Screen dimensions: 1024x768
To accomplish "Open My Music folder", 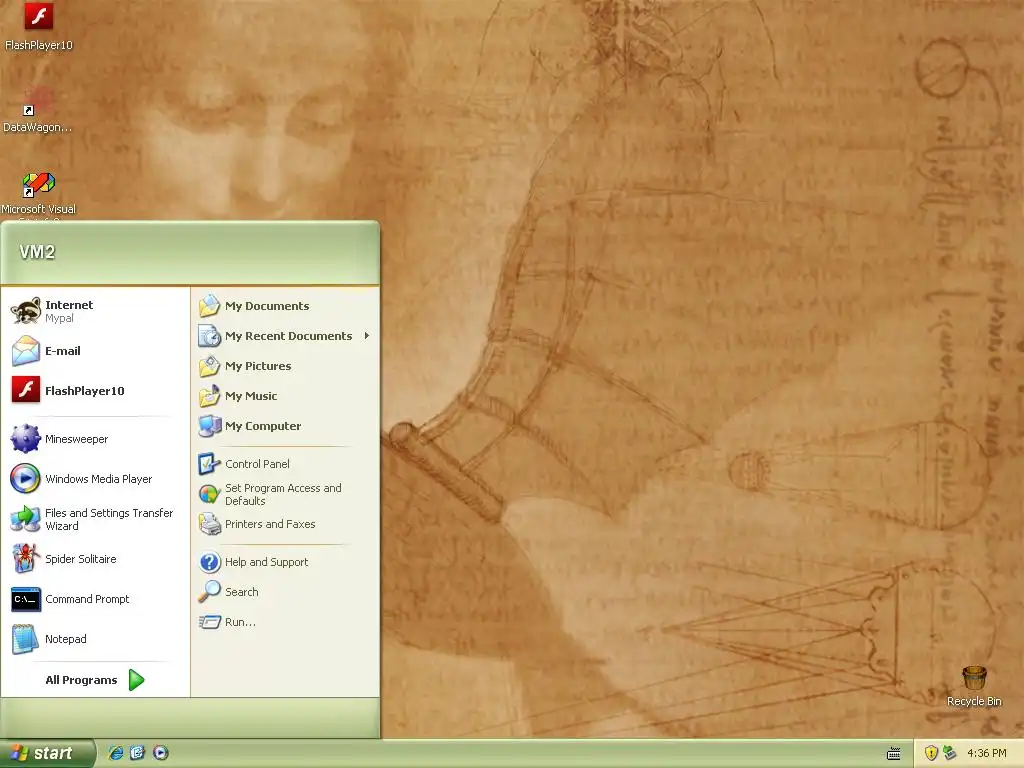I will click(285, 396).
